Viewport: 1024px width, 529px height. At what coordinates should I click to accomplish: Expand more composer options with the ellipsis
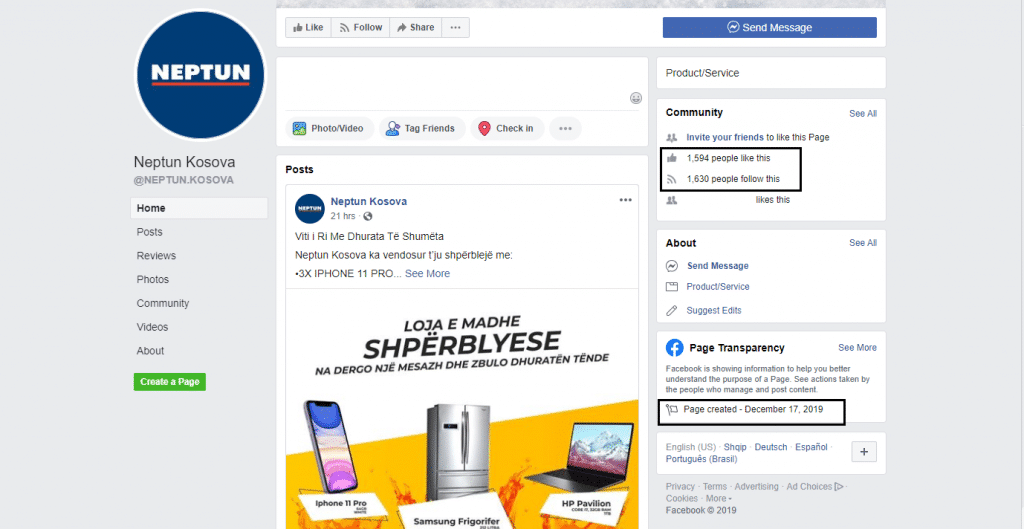(x=565, y=129)
